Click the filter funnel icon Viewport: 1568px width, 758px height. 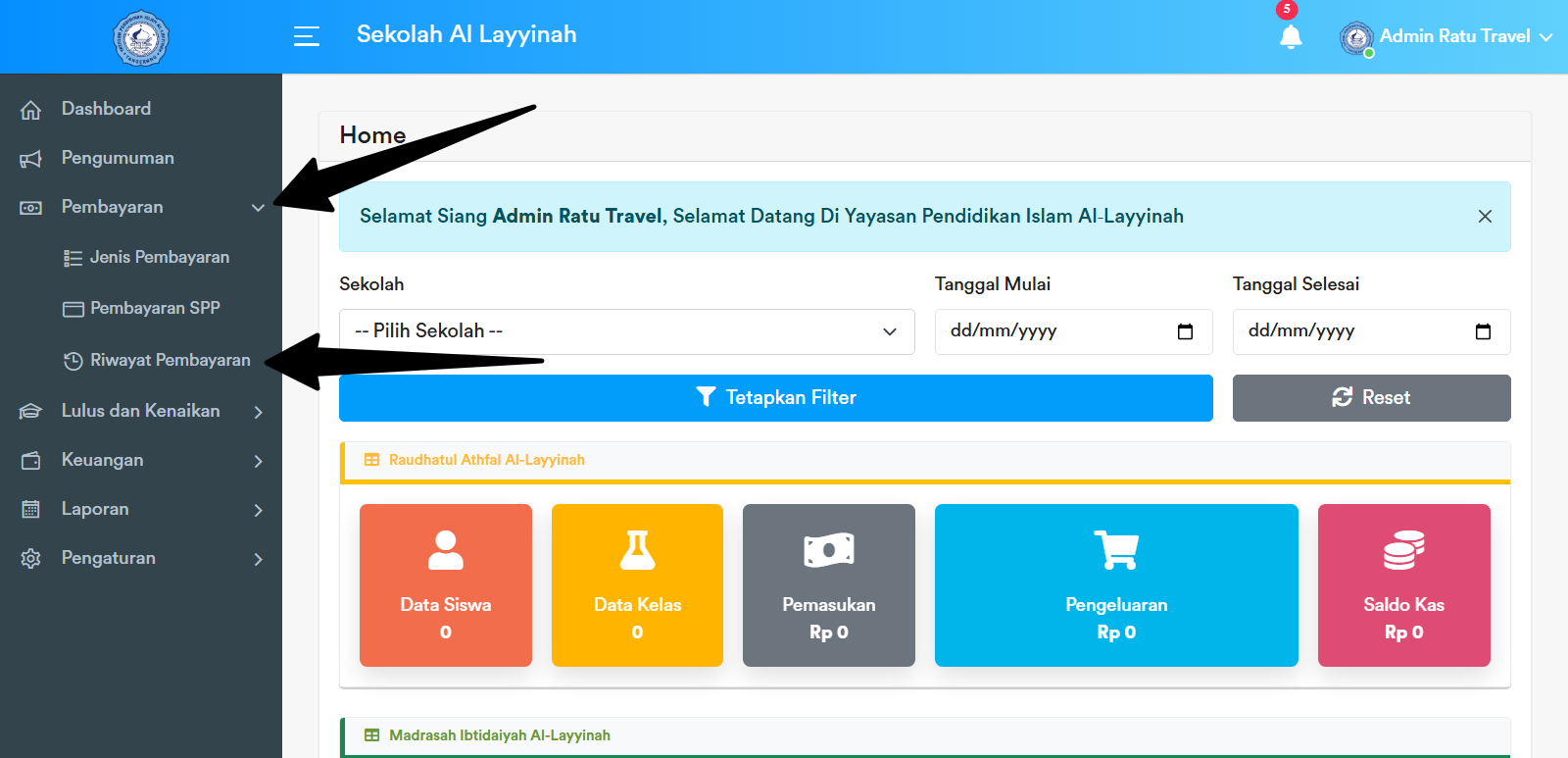(x=706, y=397)
